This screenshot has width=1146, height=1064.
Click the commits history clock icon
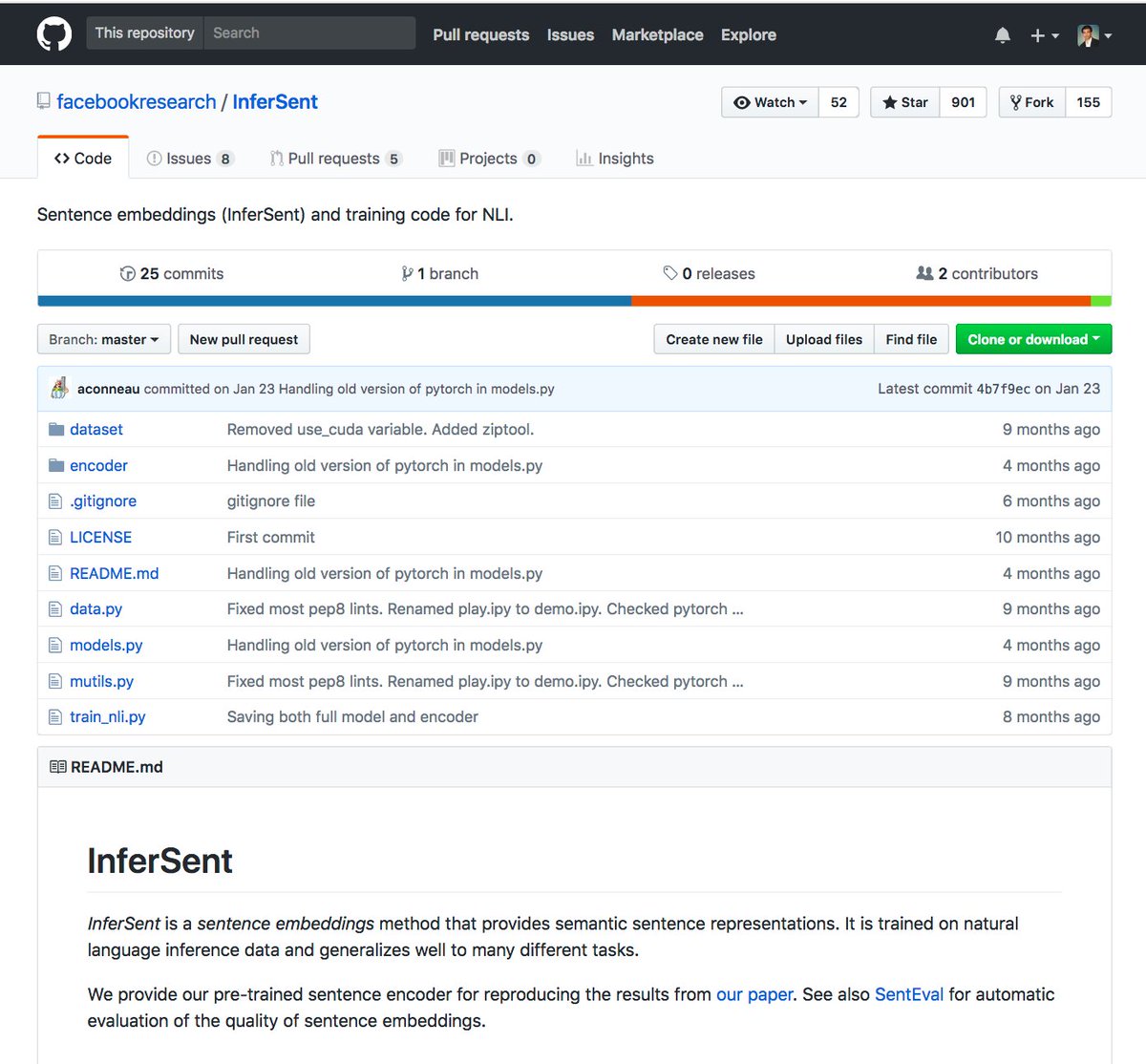(x=127, y=274)
